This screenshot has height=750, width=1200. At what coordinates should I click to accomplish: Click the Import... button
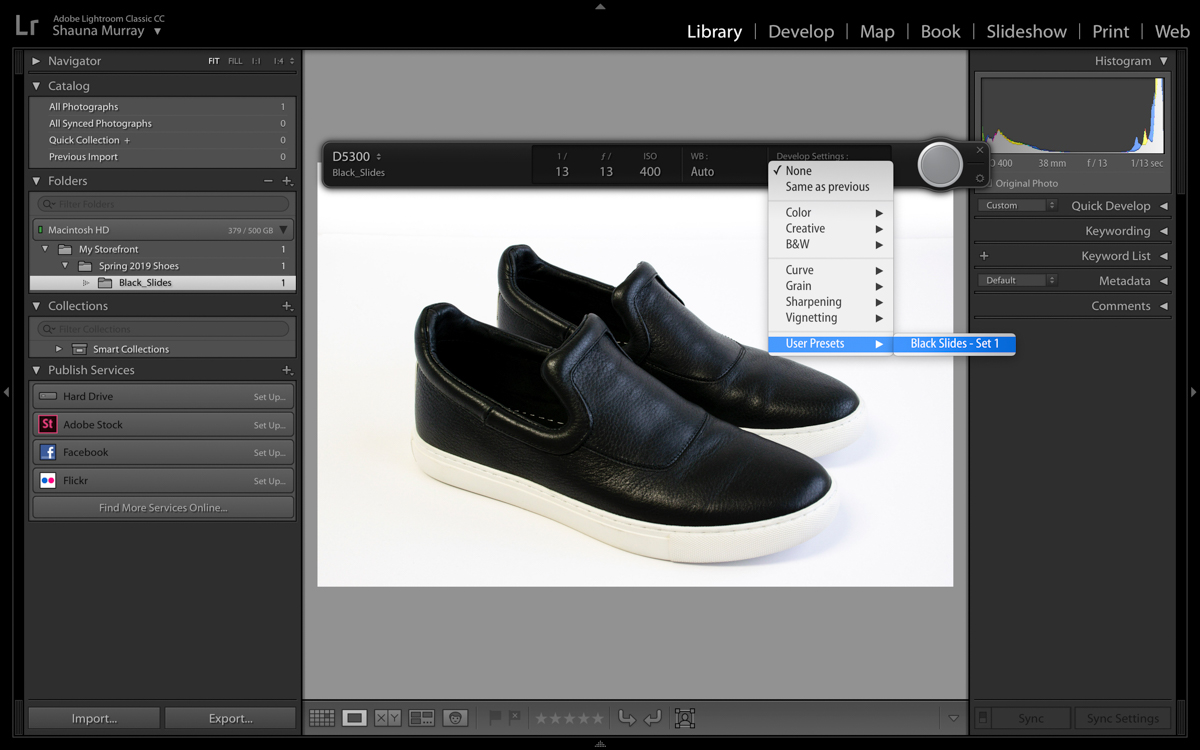click(x=94, y=718)
